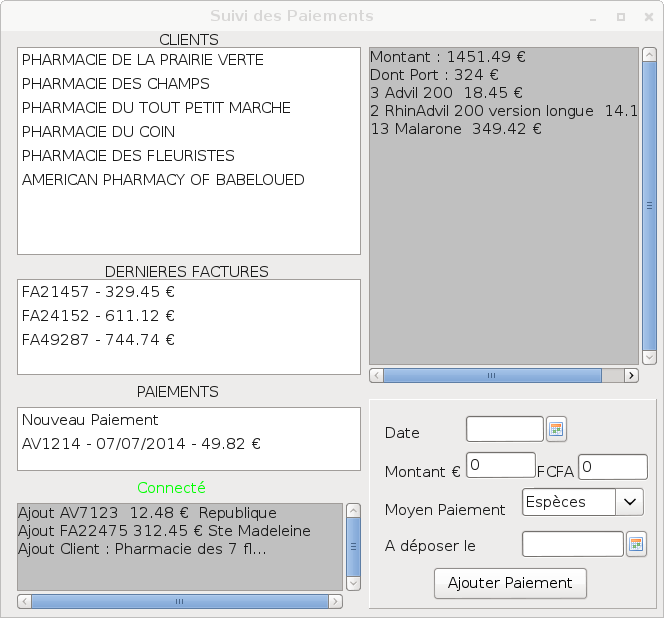Screen dimensions: 664x618
Task: Click scroll-left arrow under log panel
Action: (25, 601)
